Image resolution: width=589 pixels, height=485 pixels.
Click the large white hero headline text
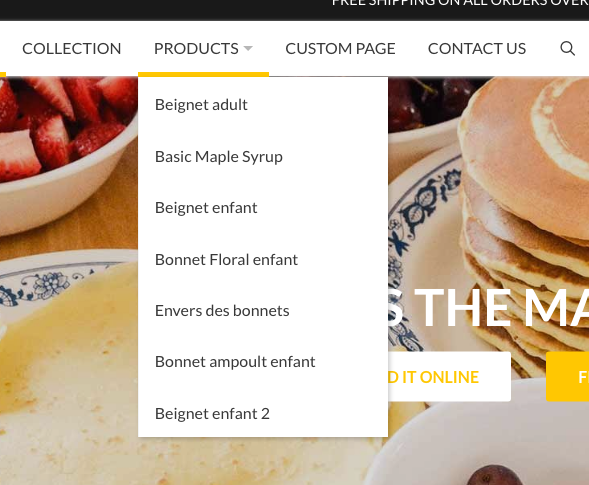488,308
